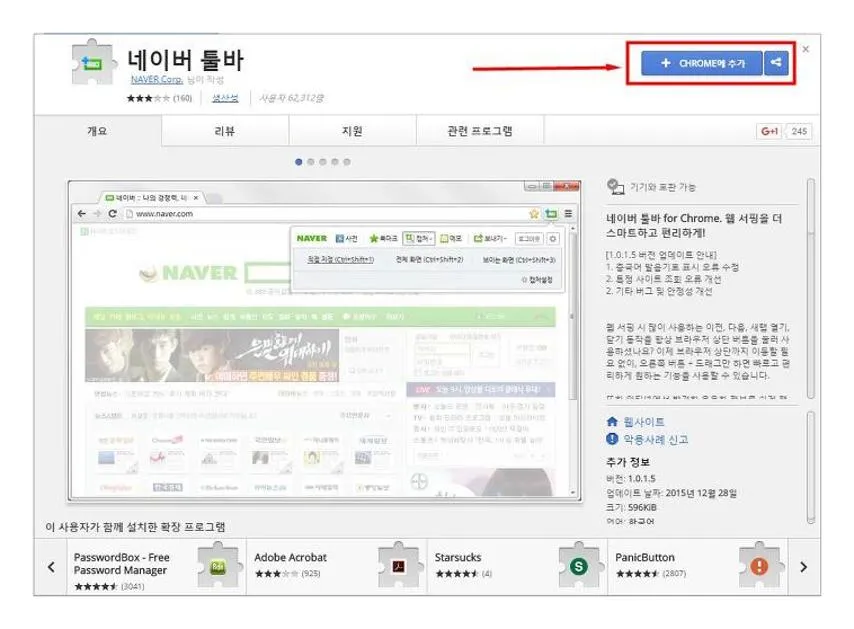Viewport: 854px width, 629px height.
Task: Click the description panel scrollbar
Action: point(810,289)
